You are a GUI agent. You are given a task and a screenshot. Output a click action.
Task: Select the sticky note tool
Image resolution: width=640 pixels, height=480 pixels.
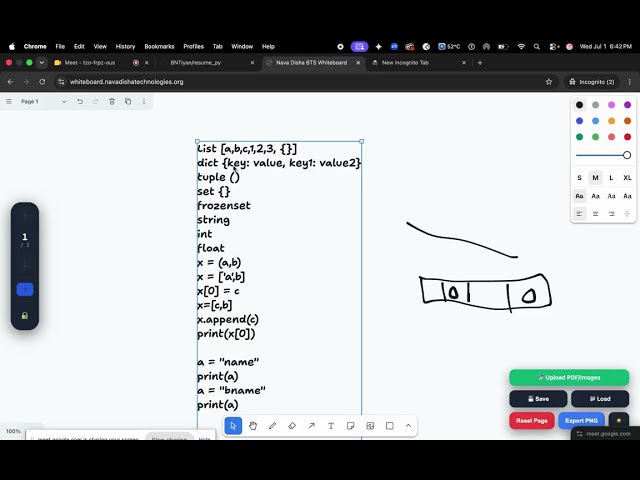pos(351,426)
